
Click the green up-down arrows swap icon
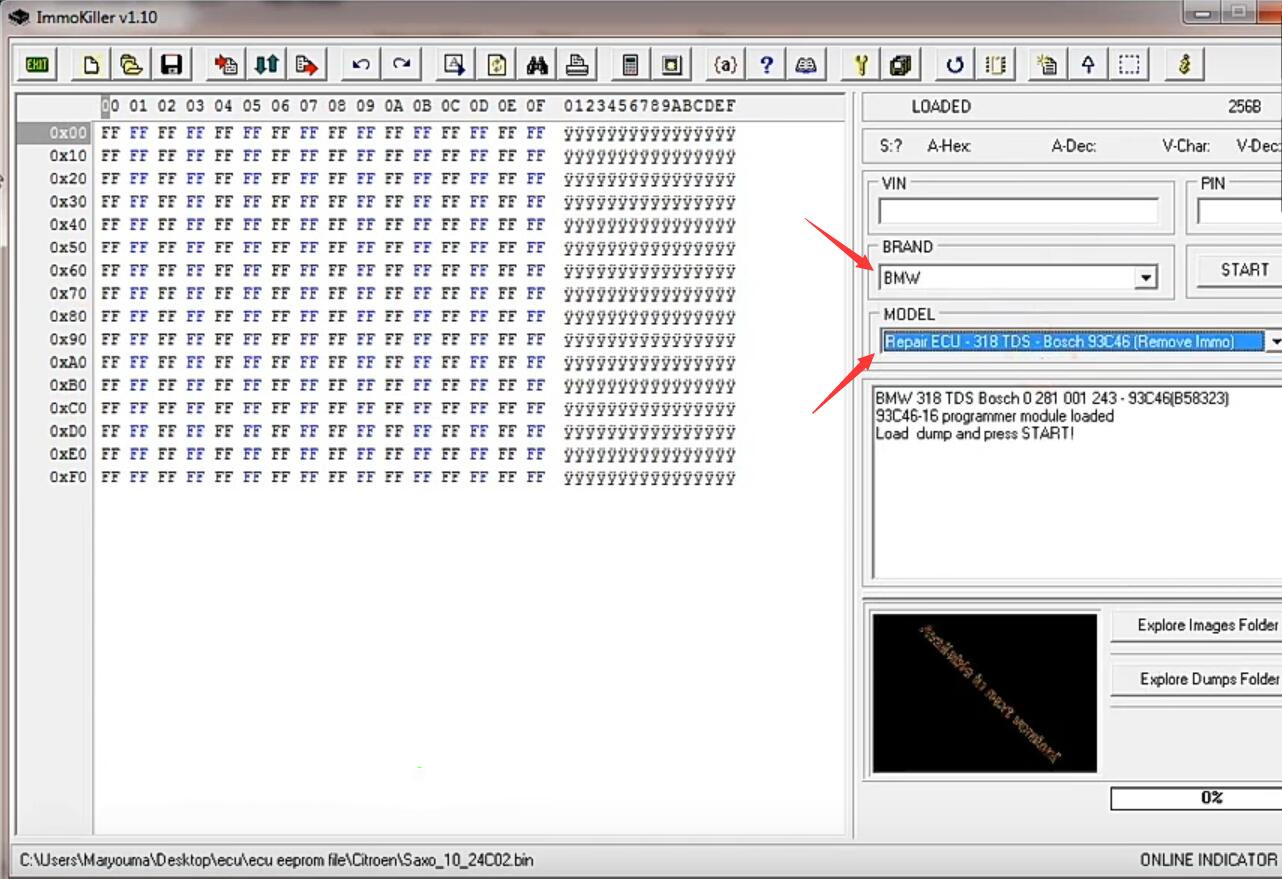266,65
